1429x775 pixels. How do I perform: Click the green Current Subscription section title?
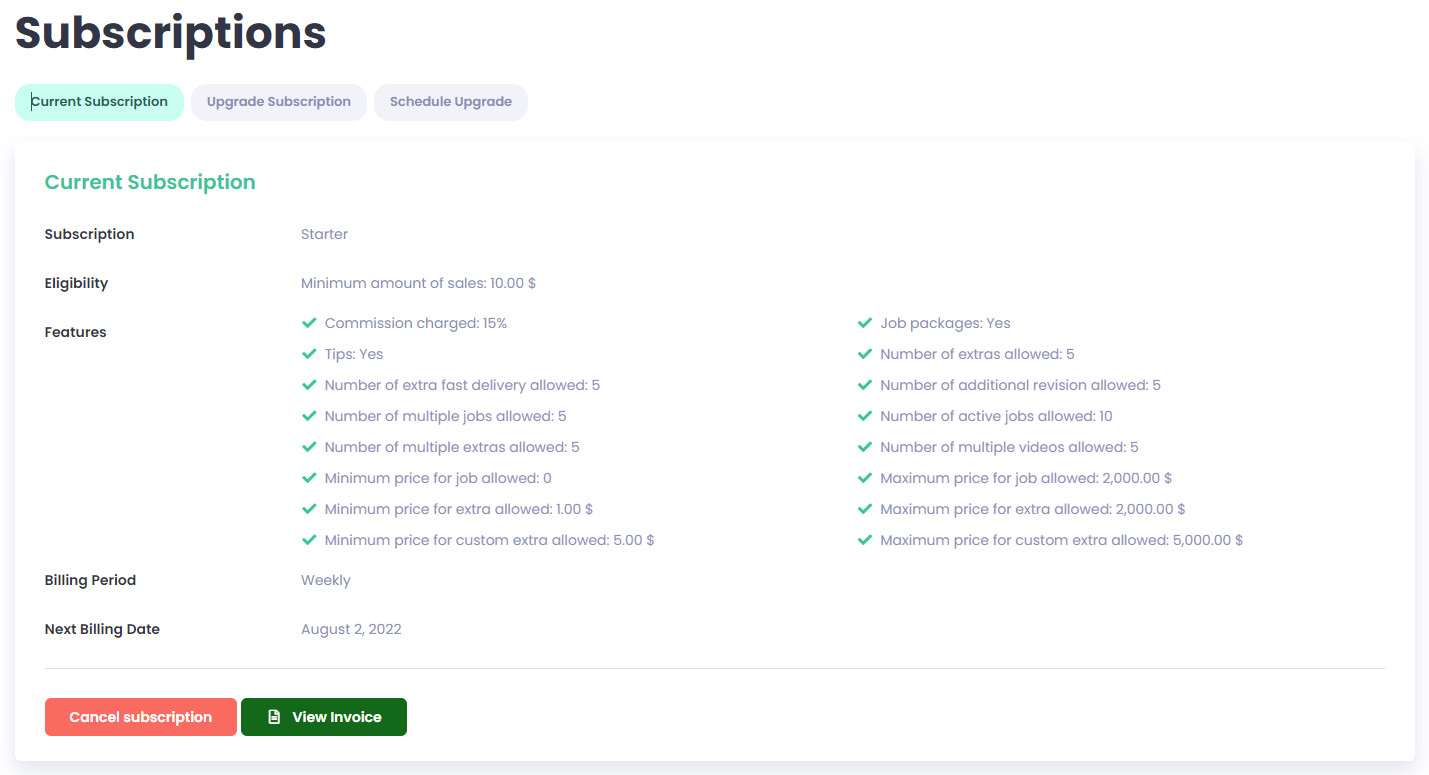tap(150, 182)
